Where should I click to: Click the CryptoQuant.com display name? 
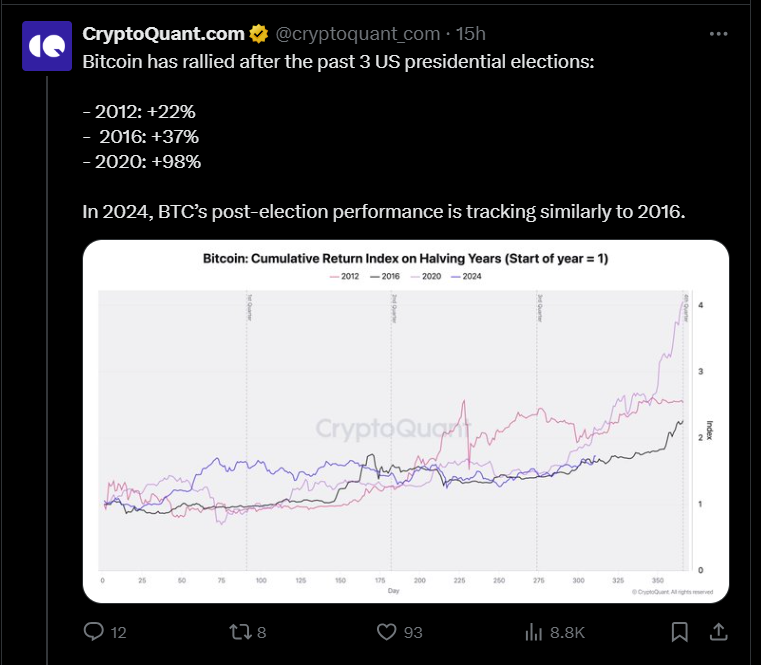[x=163, y=34]
